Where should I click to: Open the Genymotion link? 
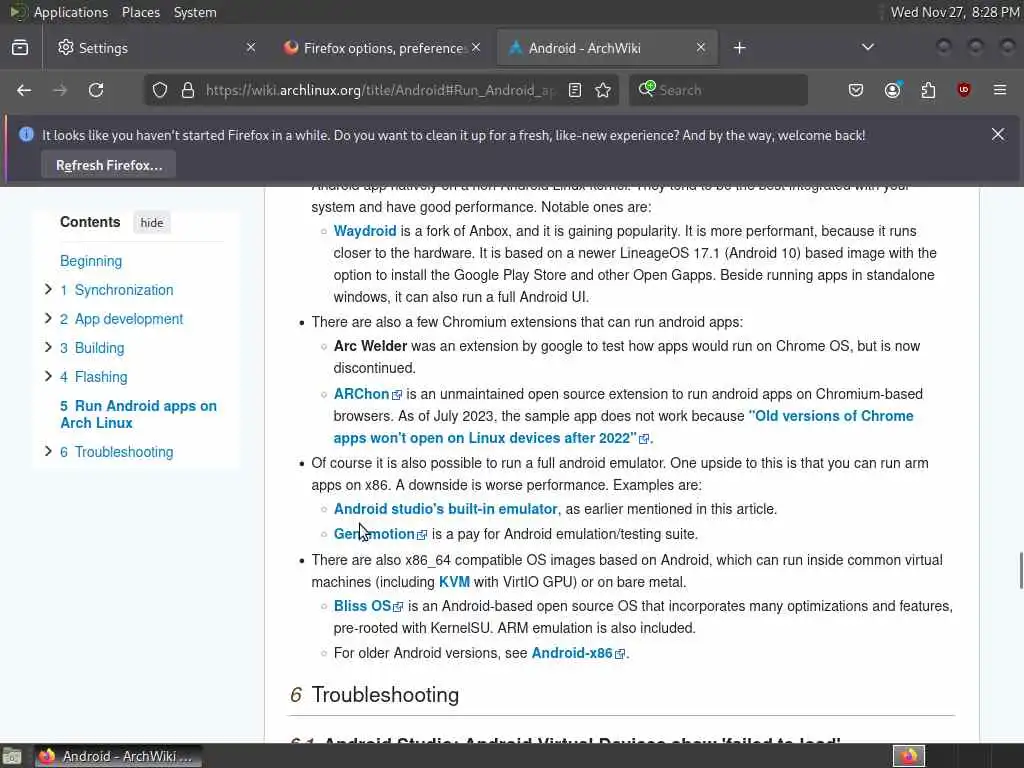pos(380,534)
